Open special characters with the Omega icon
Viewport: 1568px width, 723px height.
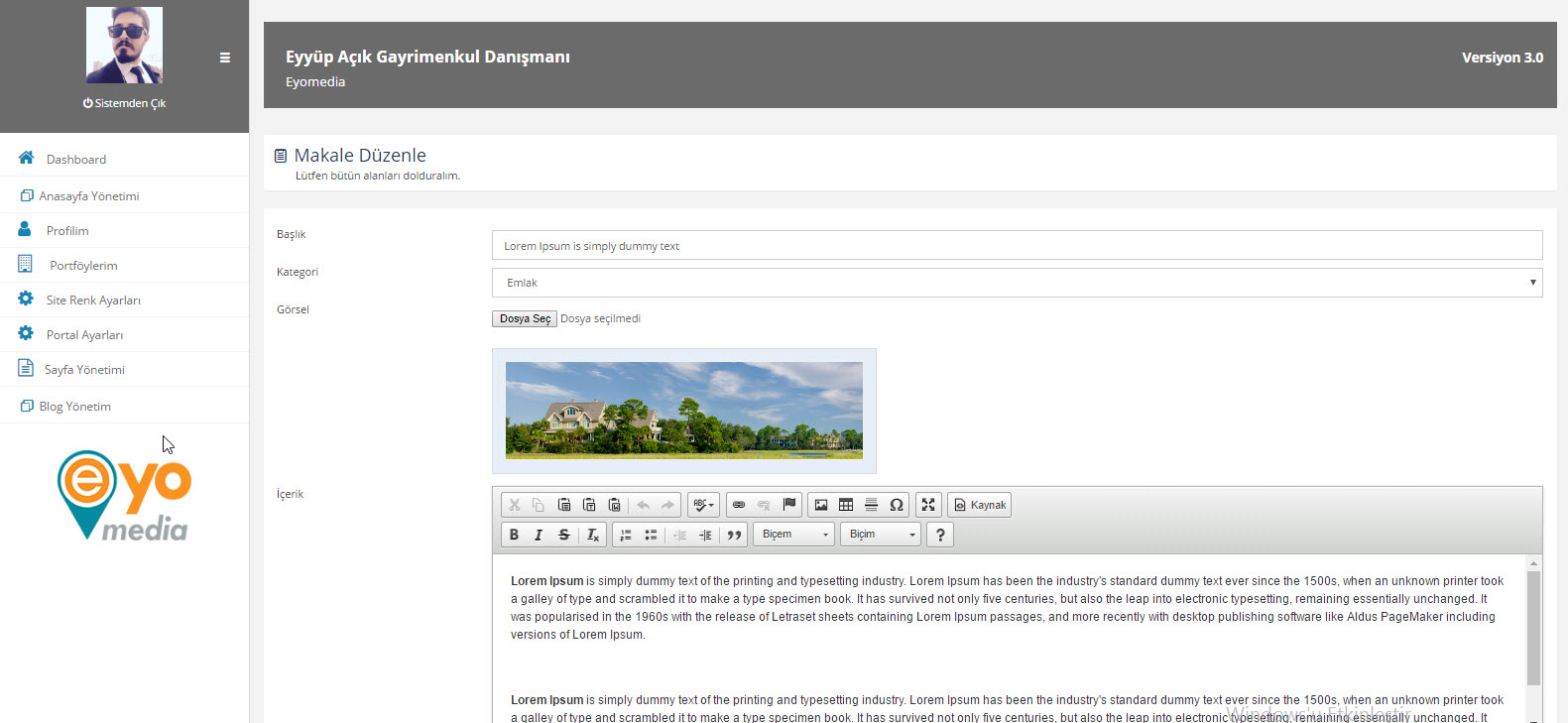click(x=897, y=505)
